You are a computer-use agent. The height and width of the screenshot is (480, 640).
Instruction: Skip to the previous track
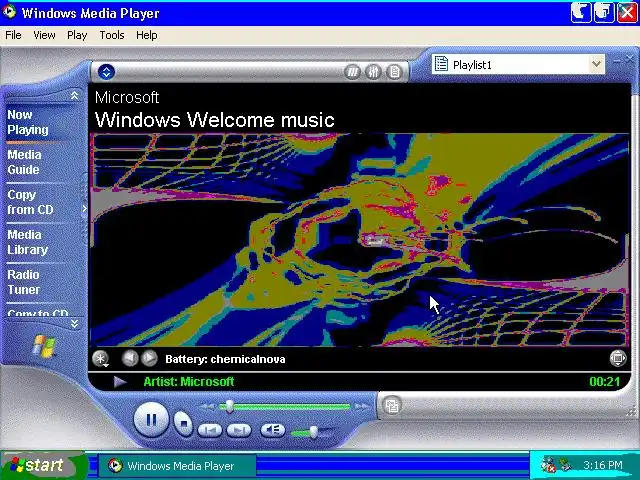click(x=210, y=430)
